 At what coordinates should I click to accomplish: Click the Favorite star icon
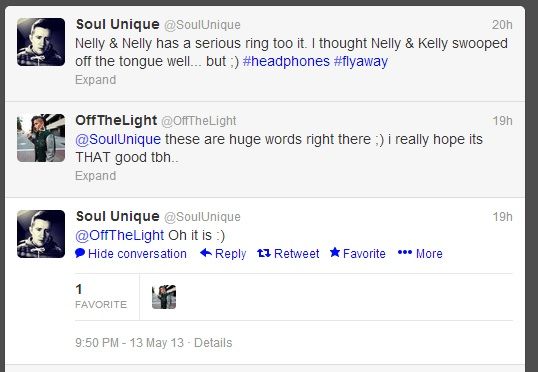click(x=335, y=252)
